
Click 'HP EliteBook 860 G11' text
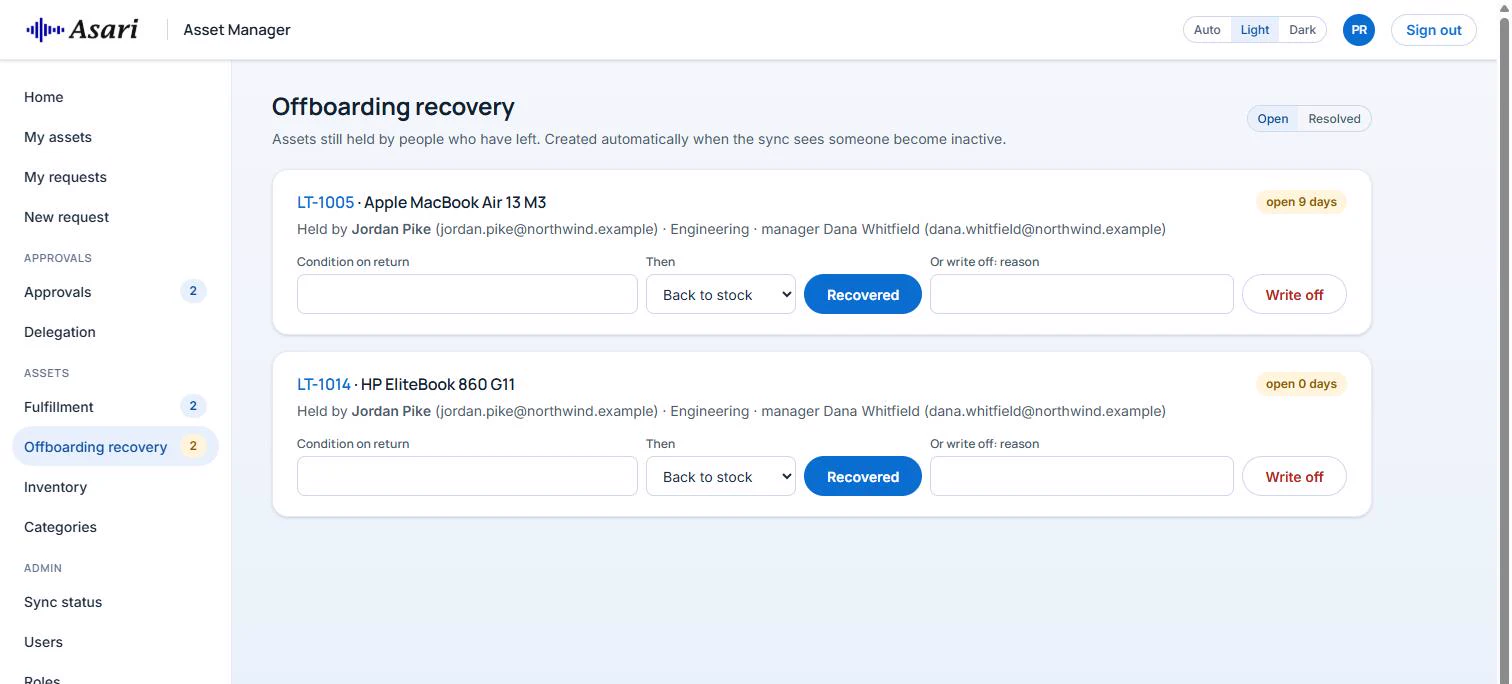438,384
